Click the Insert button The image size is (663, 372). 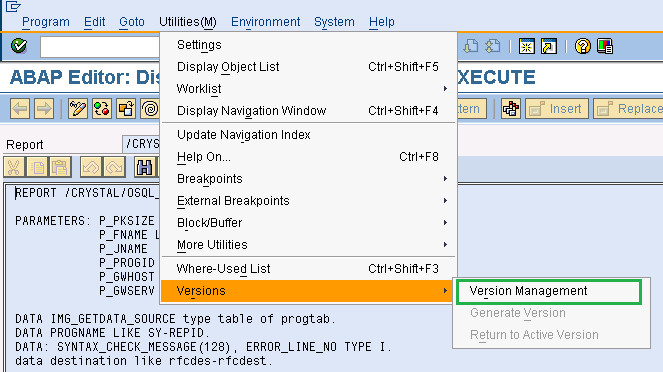click(x=557, y=109)
